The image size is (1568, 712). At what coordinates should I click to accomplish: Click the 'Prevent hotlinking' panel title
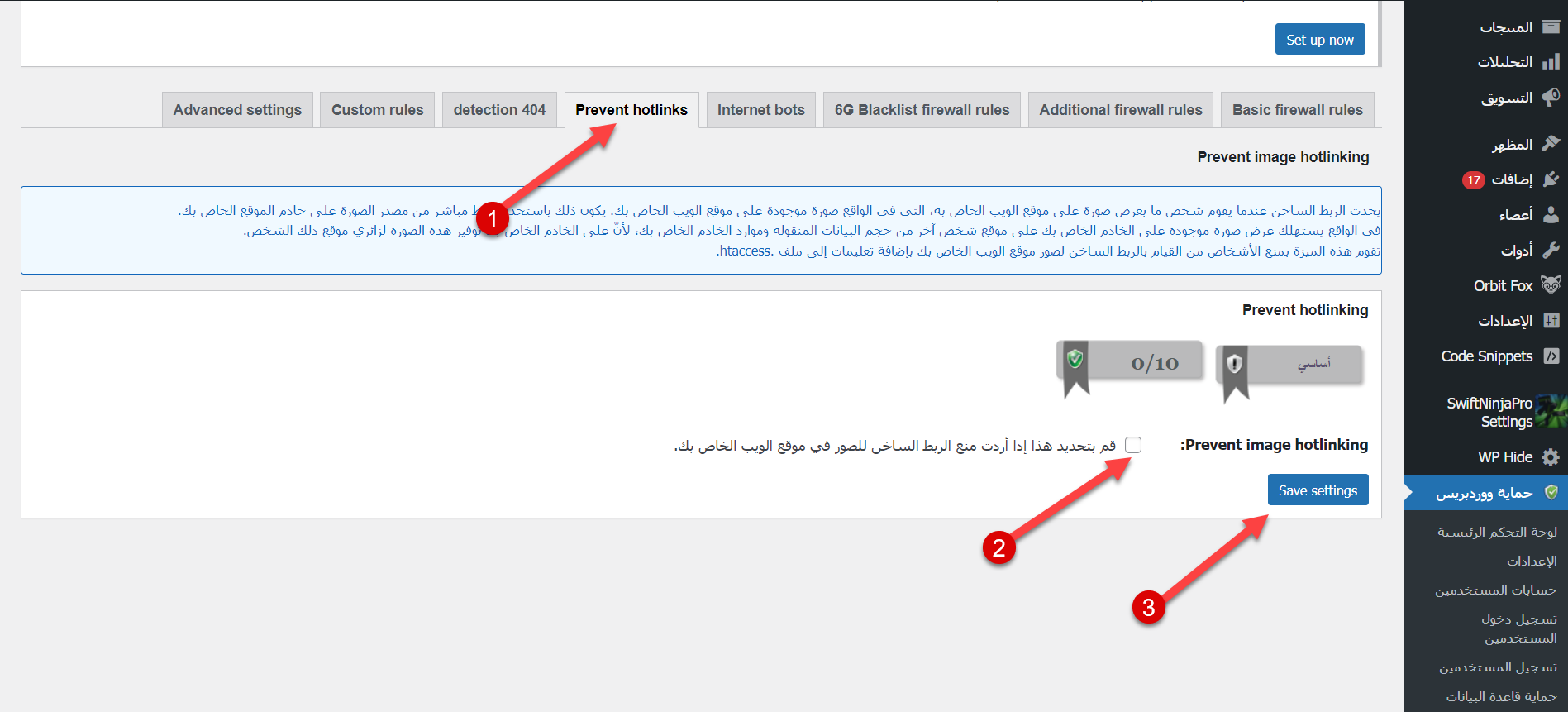point(1305,310)
